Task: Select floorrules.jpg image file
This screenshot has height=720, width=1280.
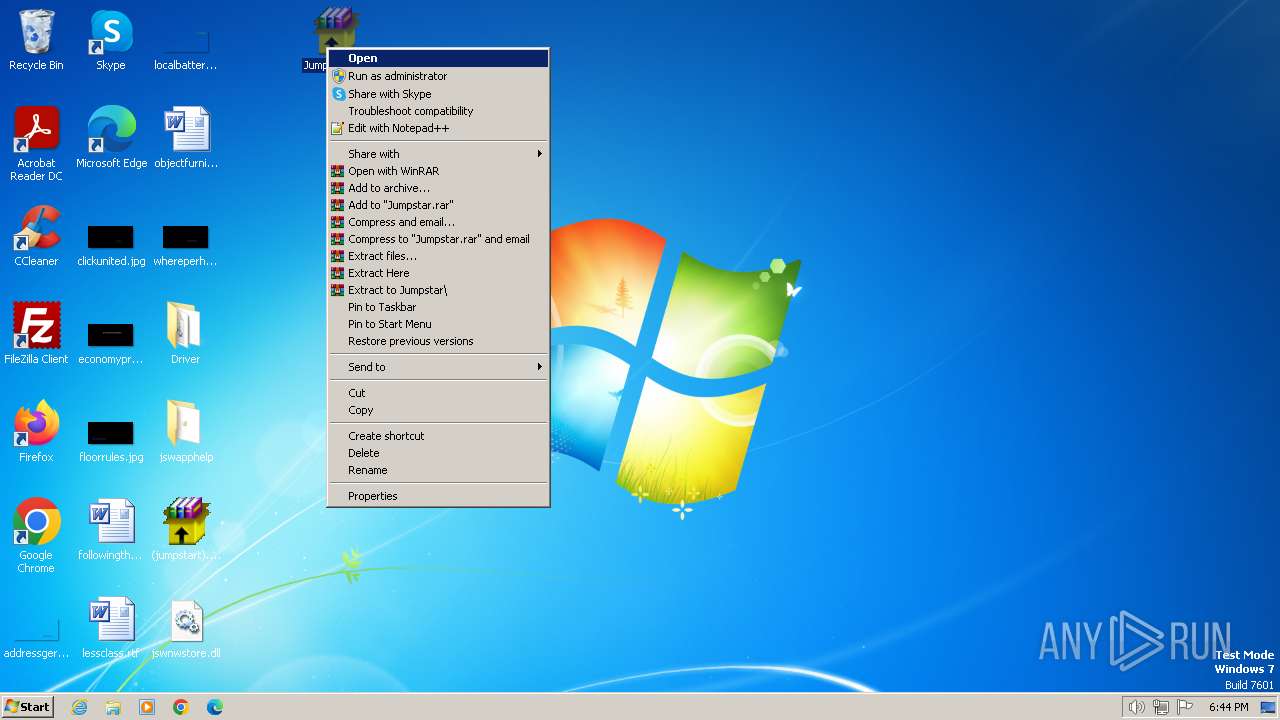Action: [111, 441]
